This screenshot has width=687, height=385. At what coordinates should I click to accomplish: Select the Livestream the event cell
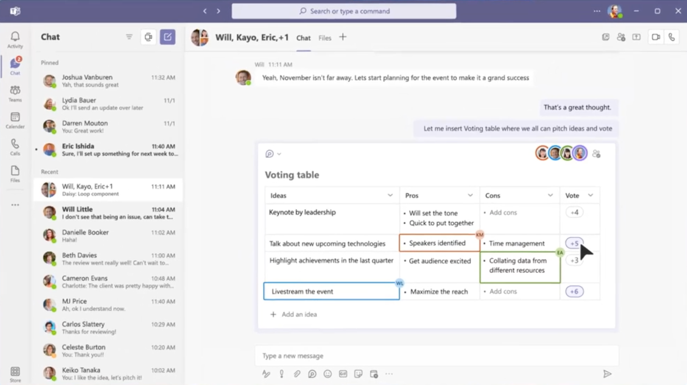(332, 291)
